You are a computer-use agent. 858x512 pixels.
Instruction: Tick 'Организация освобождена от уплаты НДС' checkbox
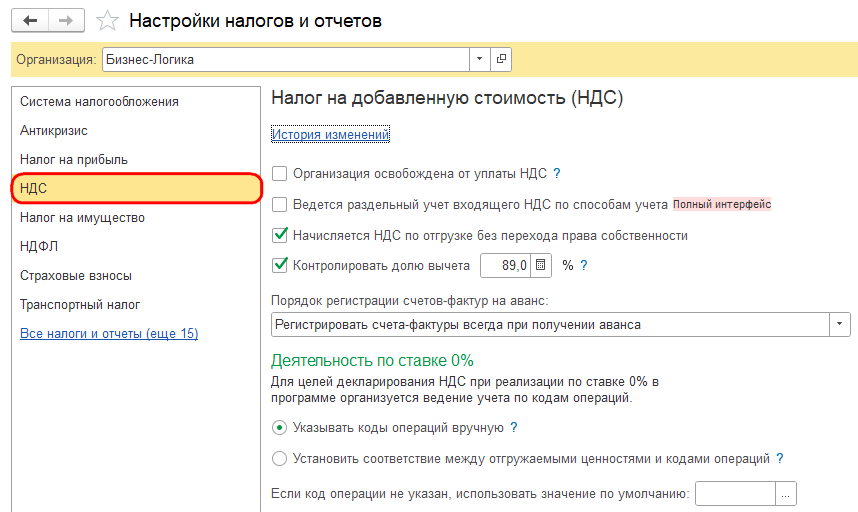pos(280,173)
